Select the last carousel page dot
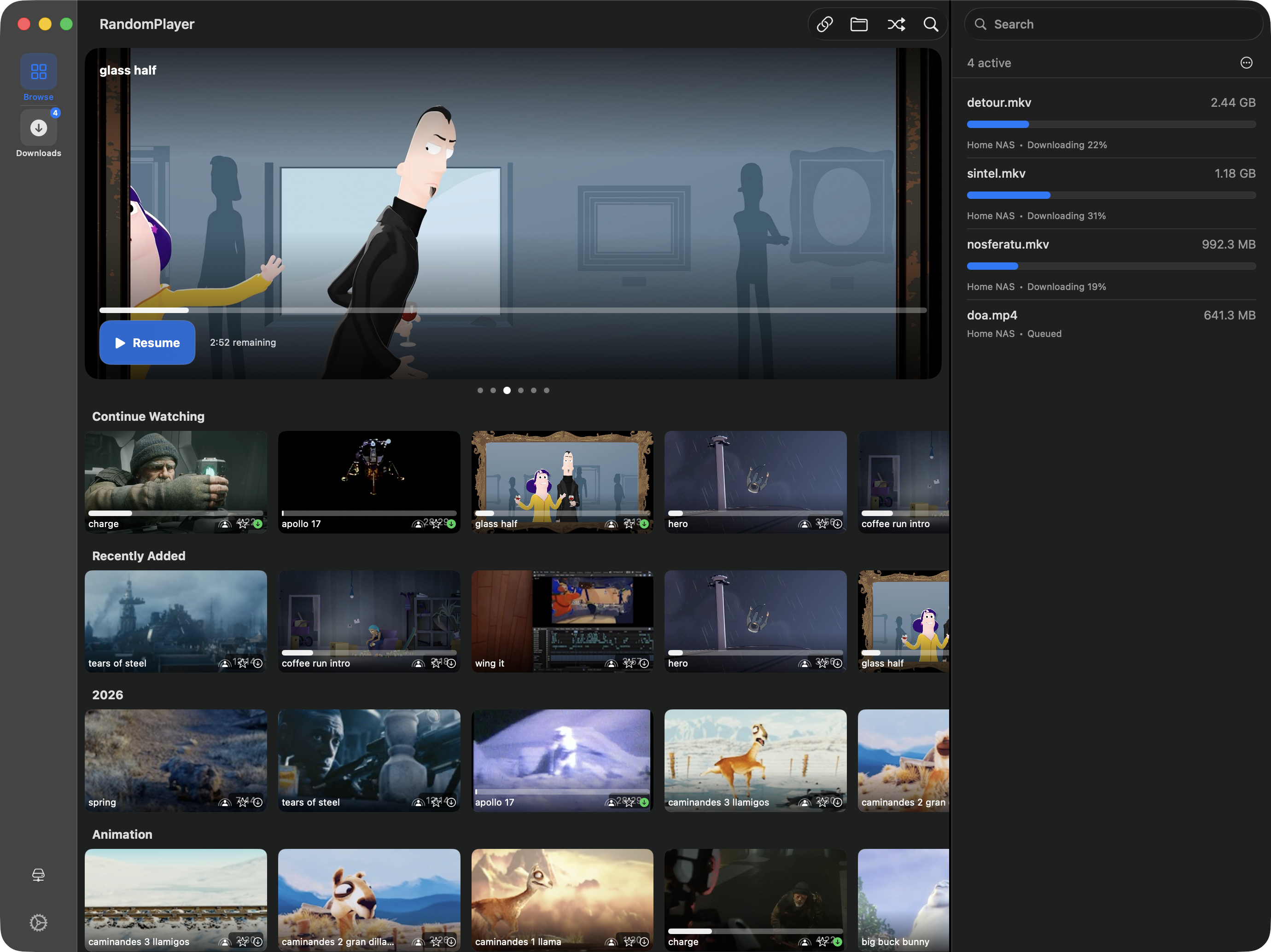Viewport: 1271px width, 952px height. (x=547, y=390)
